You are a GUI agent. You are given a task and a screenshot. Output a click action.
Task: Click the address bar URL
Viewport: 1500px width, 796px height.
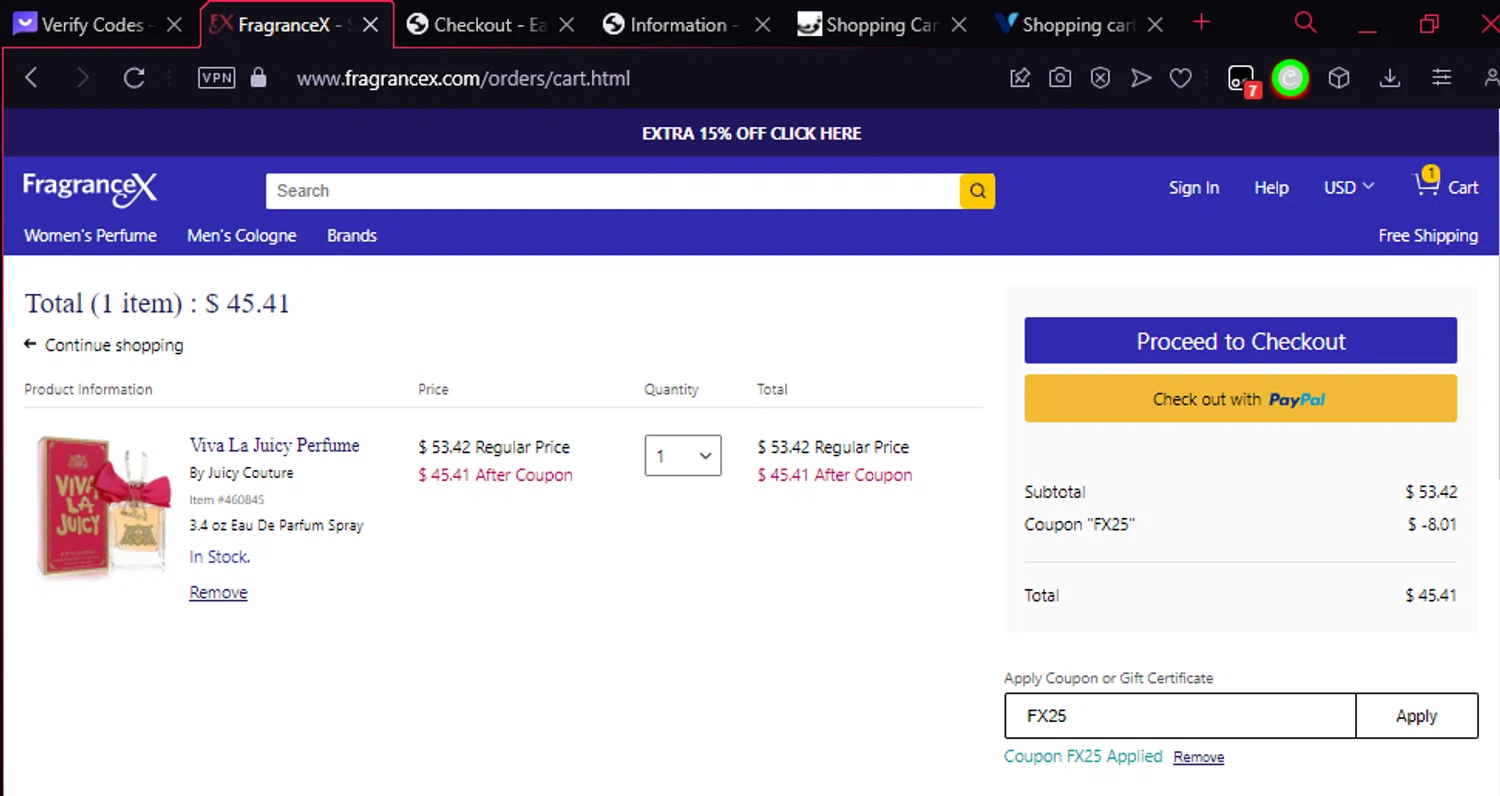[463, 78]
